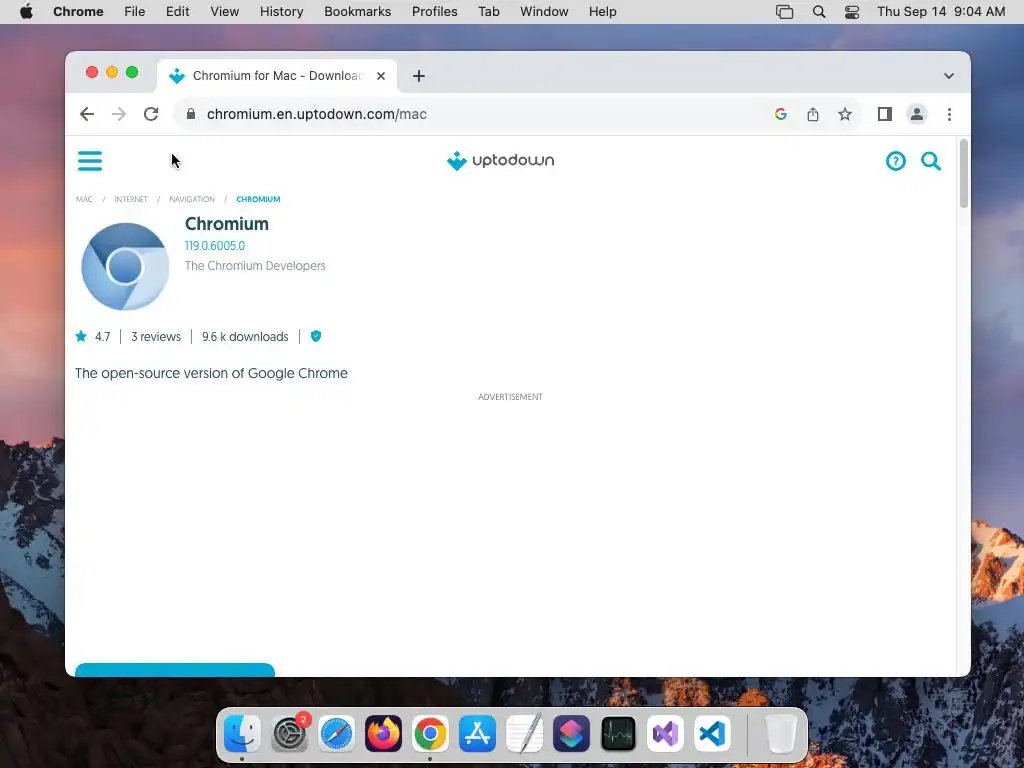Open the History menu
This screenshot has width=1024, height=768.
[x=281, y=12]
